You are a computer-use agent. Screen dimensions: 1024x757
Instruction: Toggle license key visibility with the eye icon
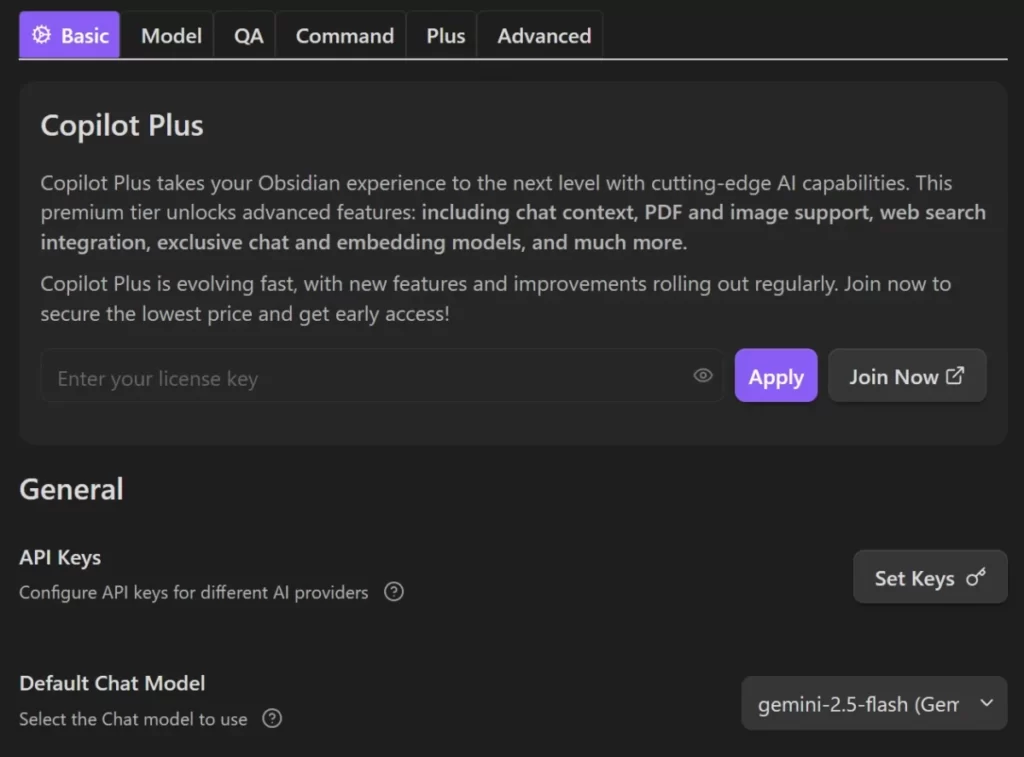click(702, 376)
